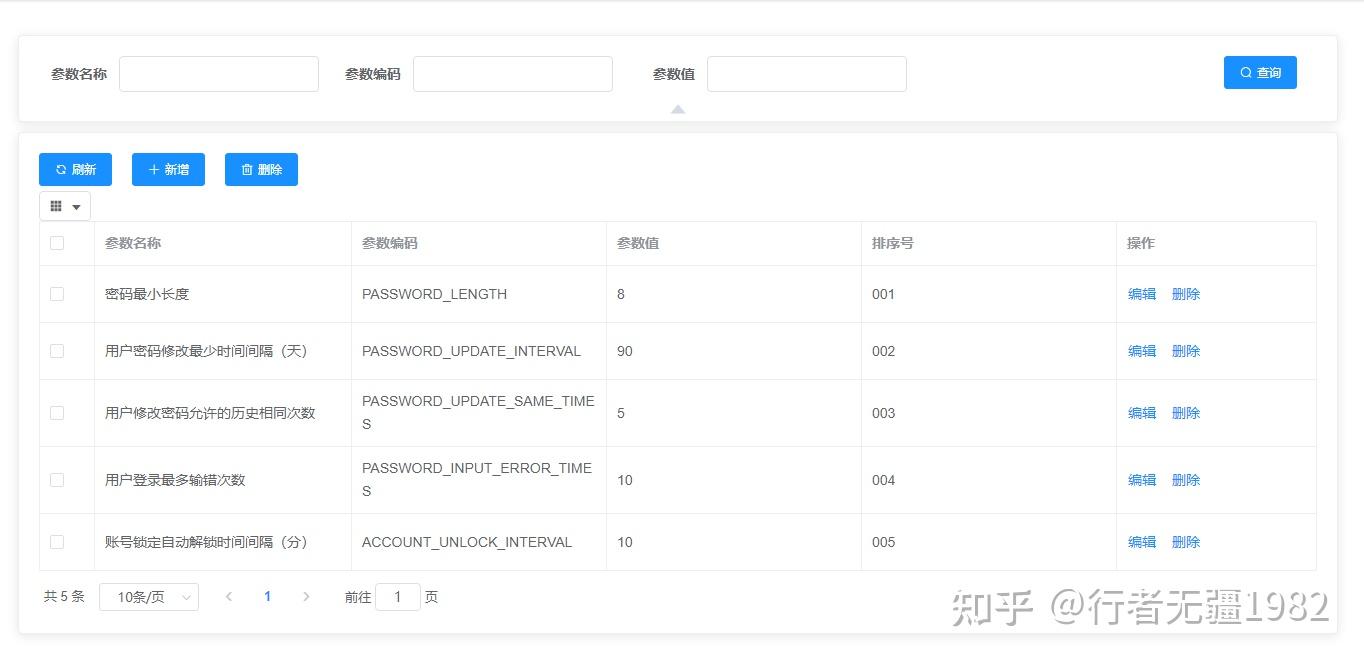The width and height of the screenshot is (1364, 663).
Task: Select the ACCOUNT_UNLOCK_INTERVAL code cell
Action: [x=479, y=542]
